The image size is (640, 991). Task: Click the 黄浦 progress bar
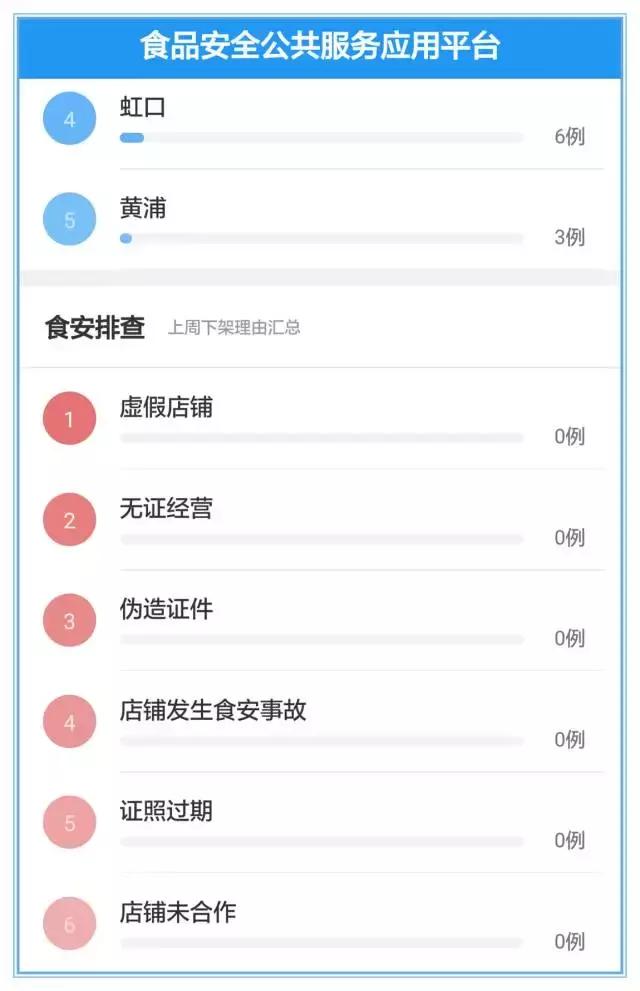pos(321,239)
